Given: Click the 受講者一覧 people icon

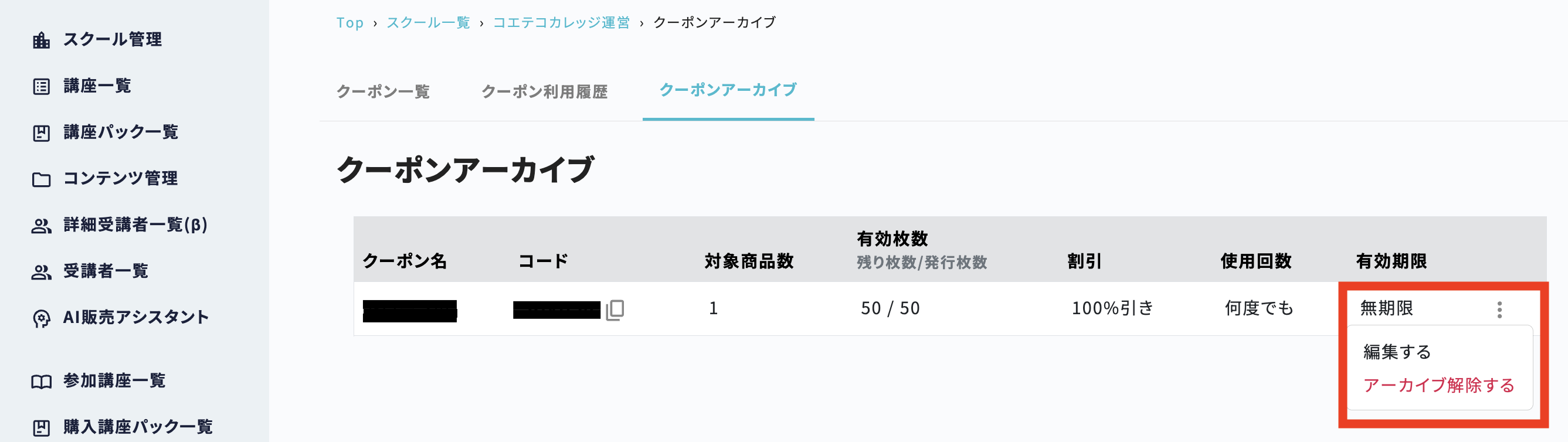Looking at the screenshot, I should 42,272.
